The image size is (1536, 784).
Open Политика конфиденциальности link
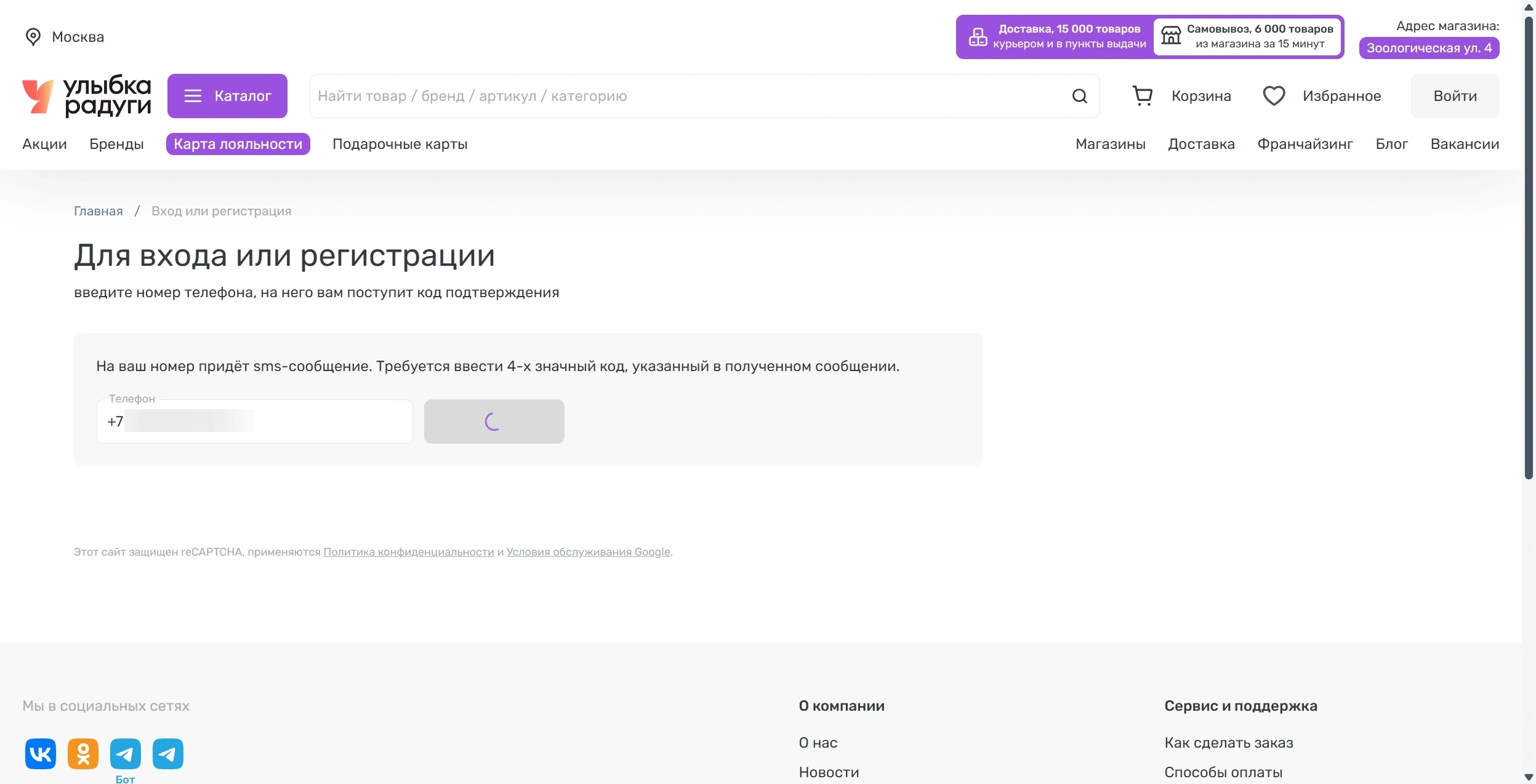[409, 552]
